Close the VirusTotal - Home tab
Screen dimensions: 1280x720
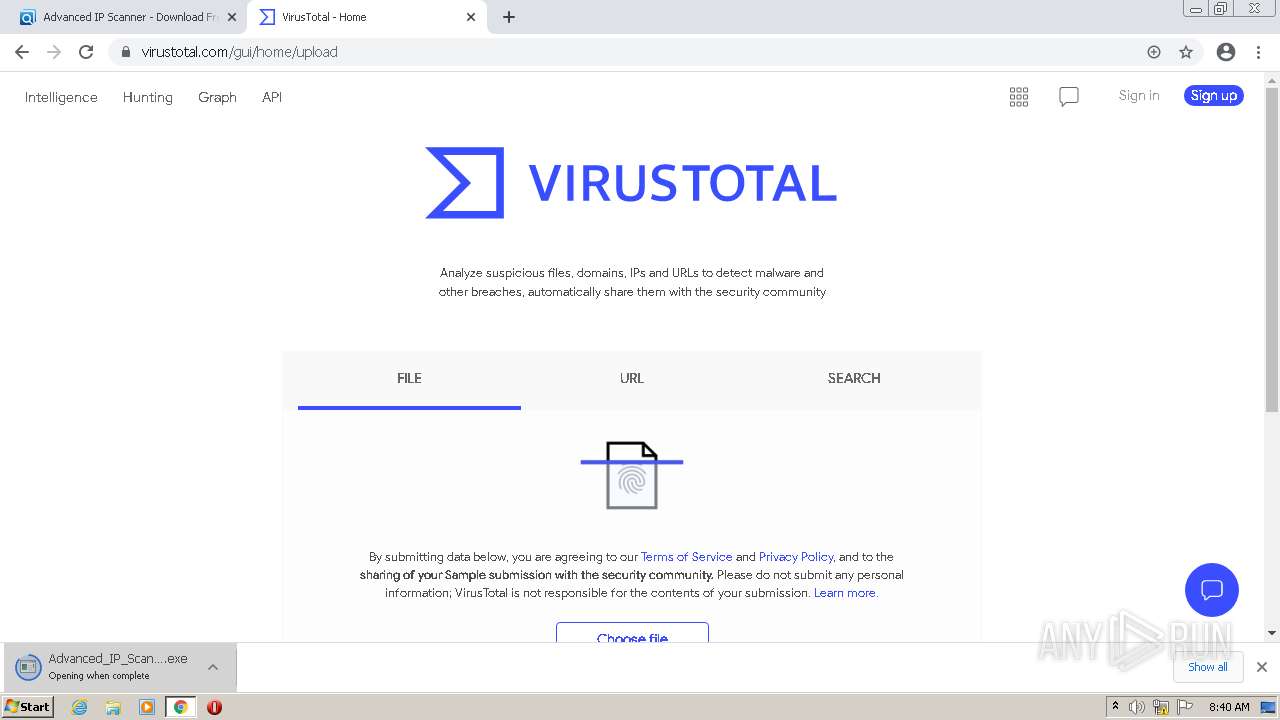471,17
